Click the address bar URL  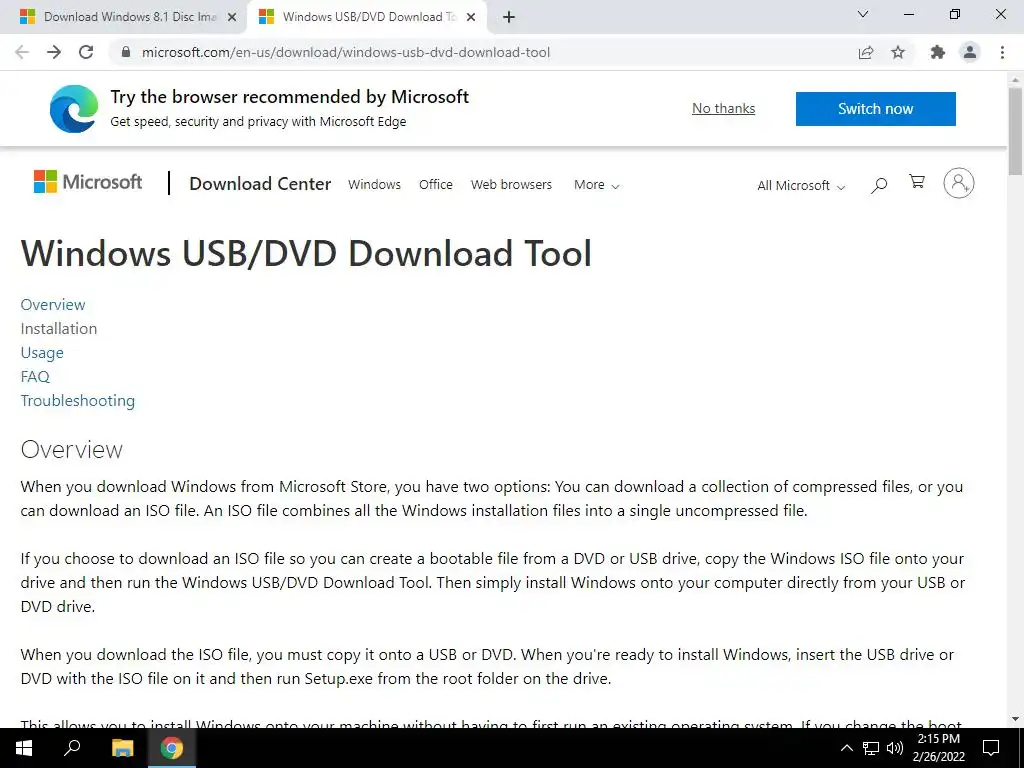345,52
